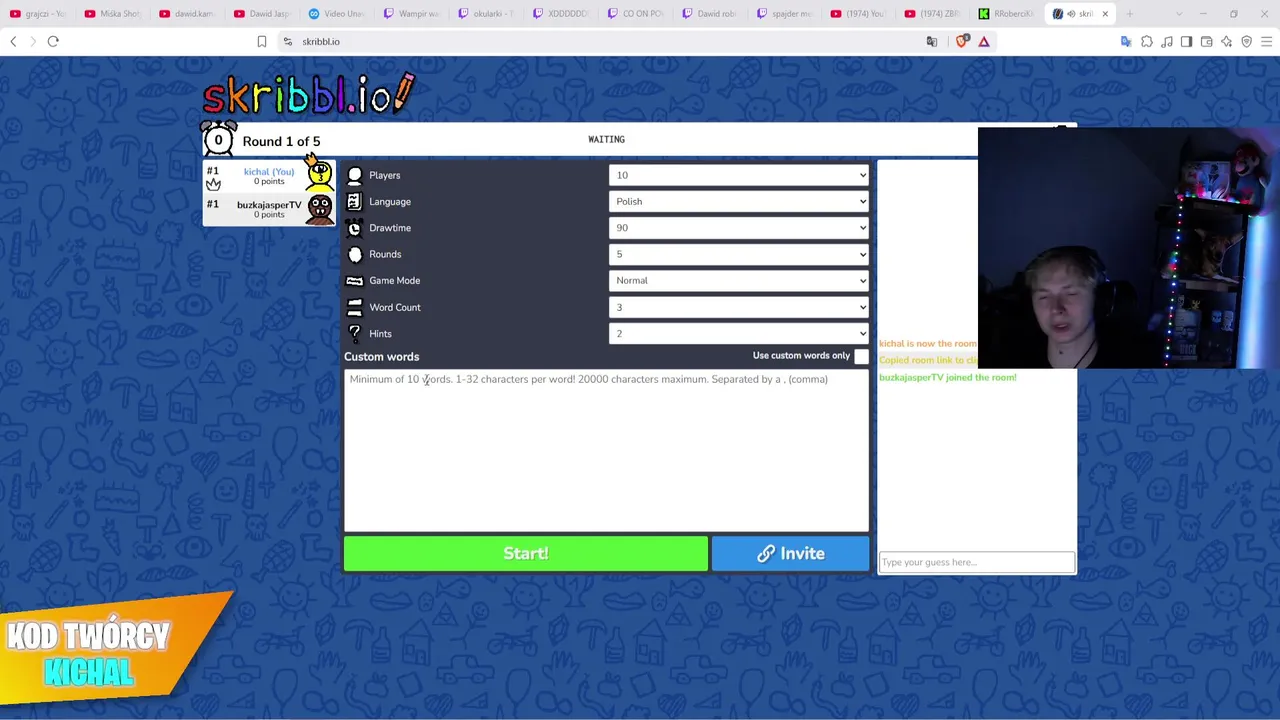Open the Leo AI sparkle icon
1280x720 pixels.
coord(1227,41)
